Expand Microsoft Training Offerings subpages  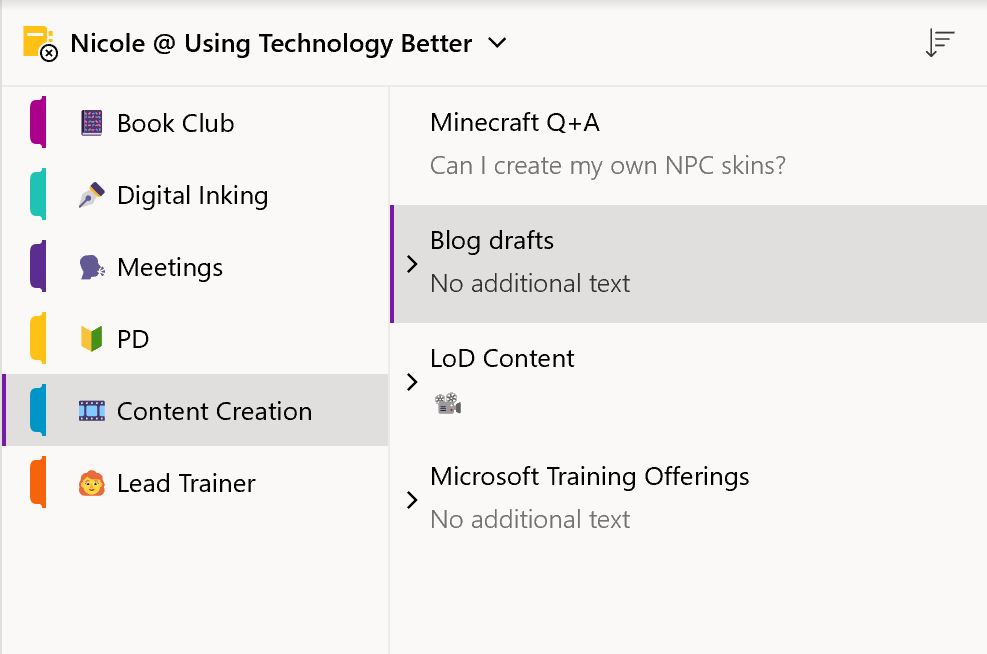click(412, 500)
